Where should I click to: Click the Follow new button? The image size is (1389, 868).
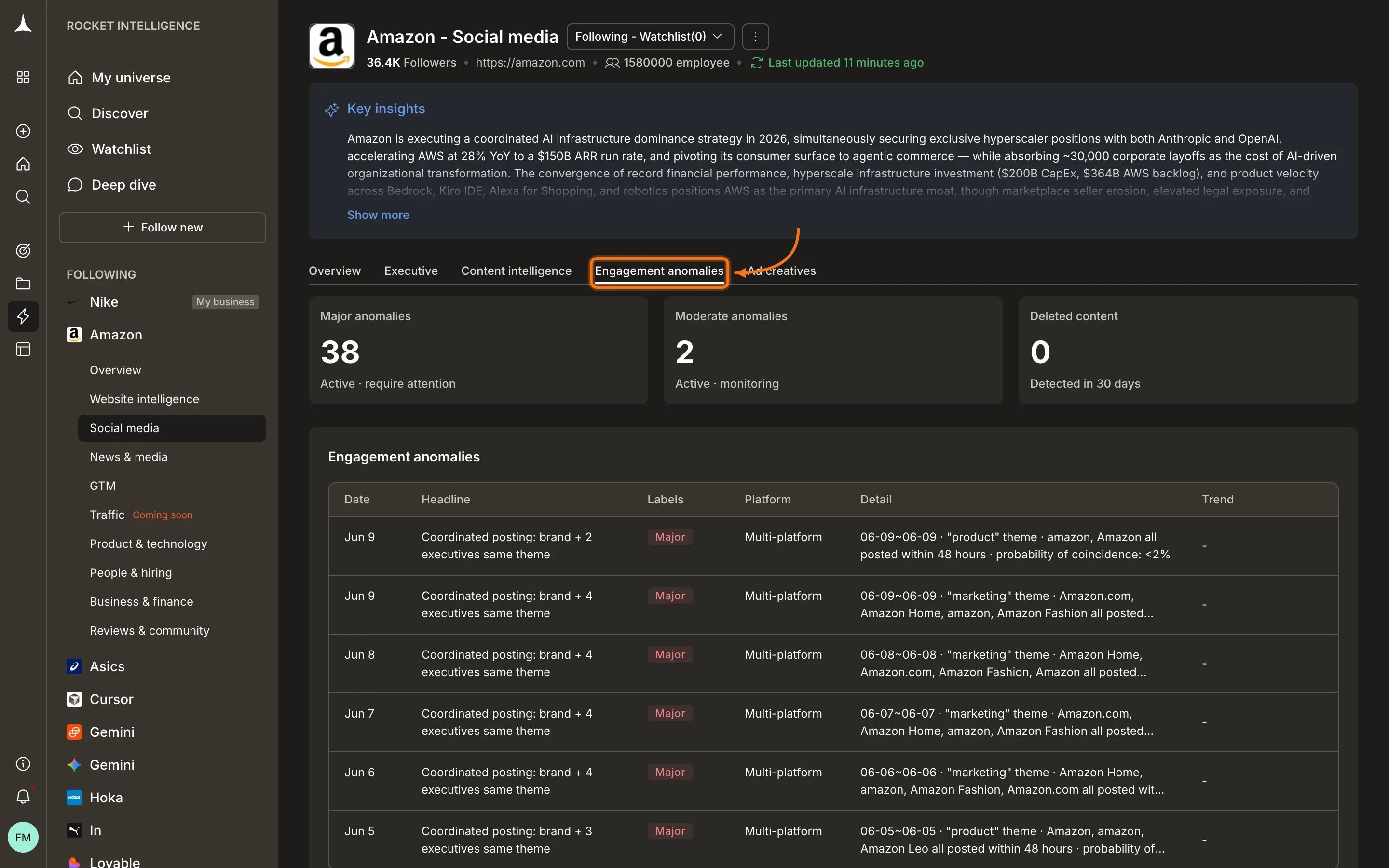coord(163,227)
